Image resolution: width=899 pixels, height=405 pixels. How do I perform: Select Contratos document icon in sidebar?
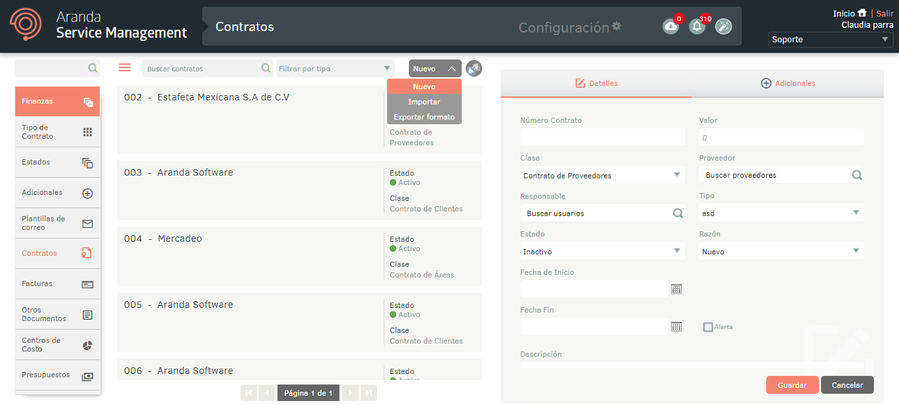click(87, 253)
